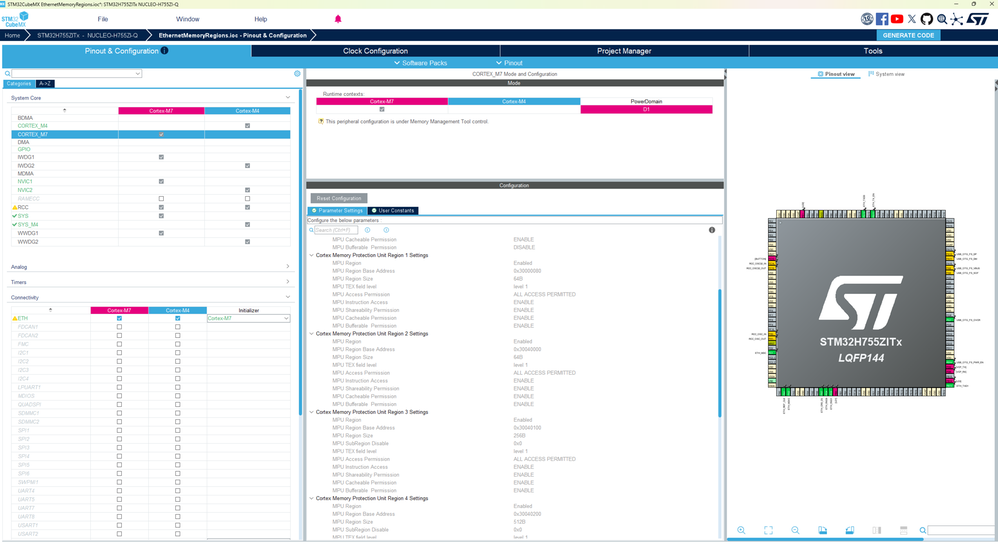This screenshot has height=545, width=998.
Task: Click the STM32H755ZITx - NUCLEO-H755ZI-Q breadcrumb
Action: (87, 36)
